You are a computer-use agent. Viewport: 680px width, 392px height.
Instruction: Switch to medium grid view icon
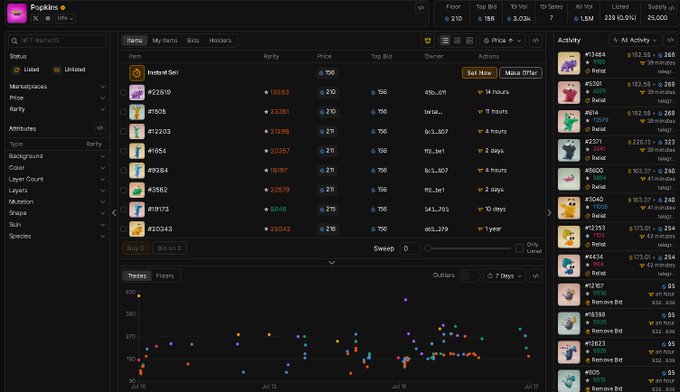tap(457, 40)
